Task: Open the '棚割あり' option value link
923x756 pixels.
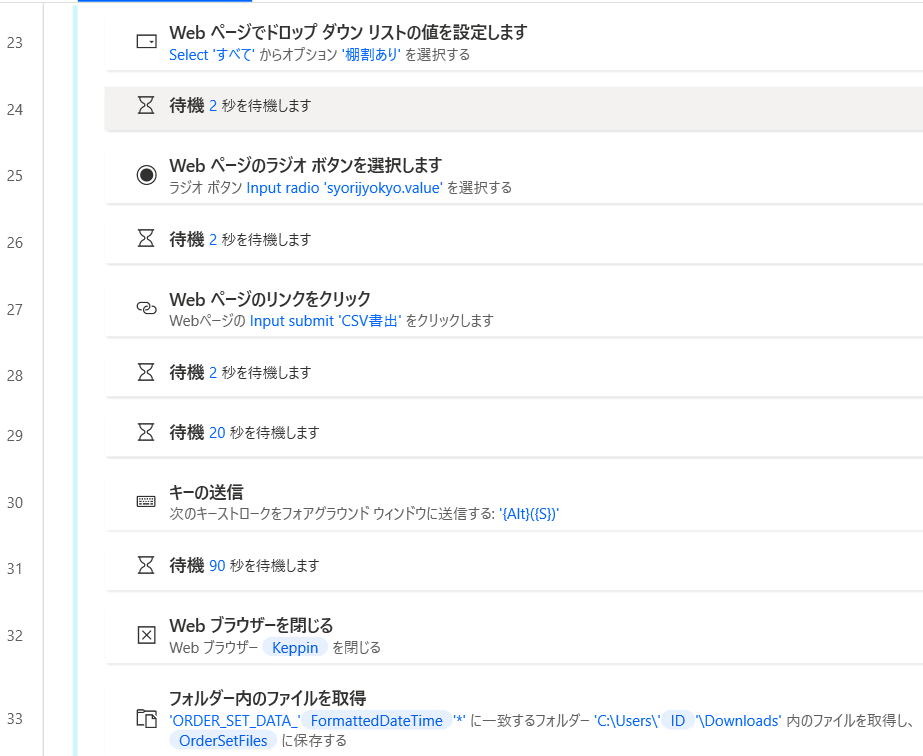Action: tap(371, 55)
